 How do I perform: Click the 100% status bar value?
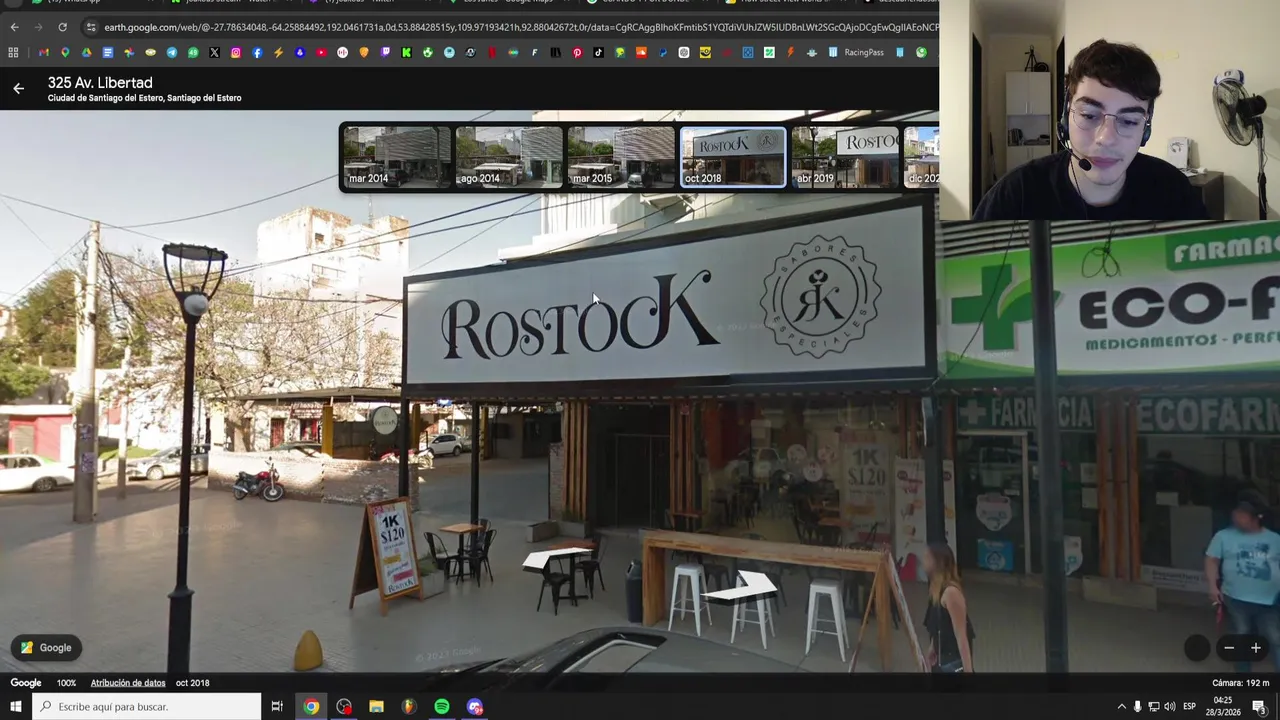point(66,683)
